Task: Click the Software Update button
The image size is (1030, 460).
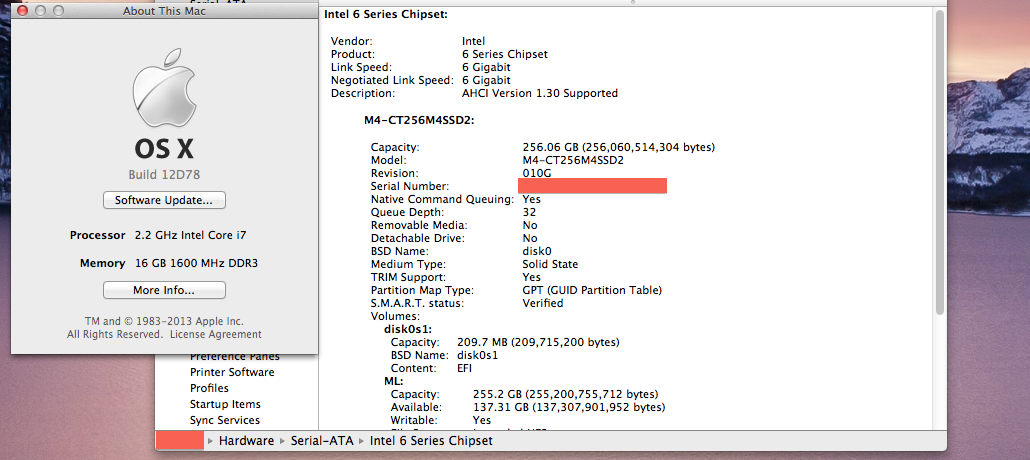Action: coord(164,200)
